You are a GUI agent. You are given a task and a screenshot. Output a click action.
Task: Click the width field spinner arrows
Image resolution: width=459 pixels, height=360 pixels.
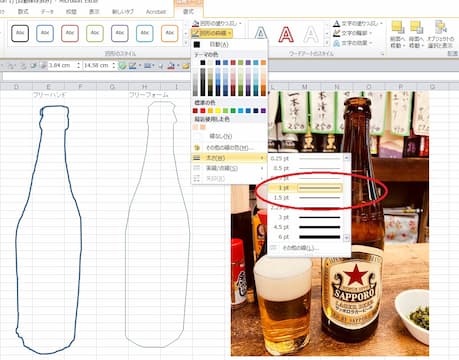click(114, 65)
